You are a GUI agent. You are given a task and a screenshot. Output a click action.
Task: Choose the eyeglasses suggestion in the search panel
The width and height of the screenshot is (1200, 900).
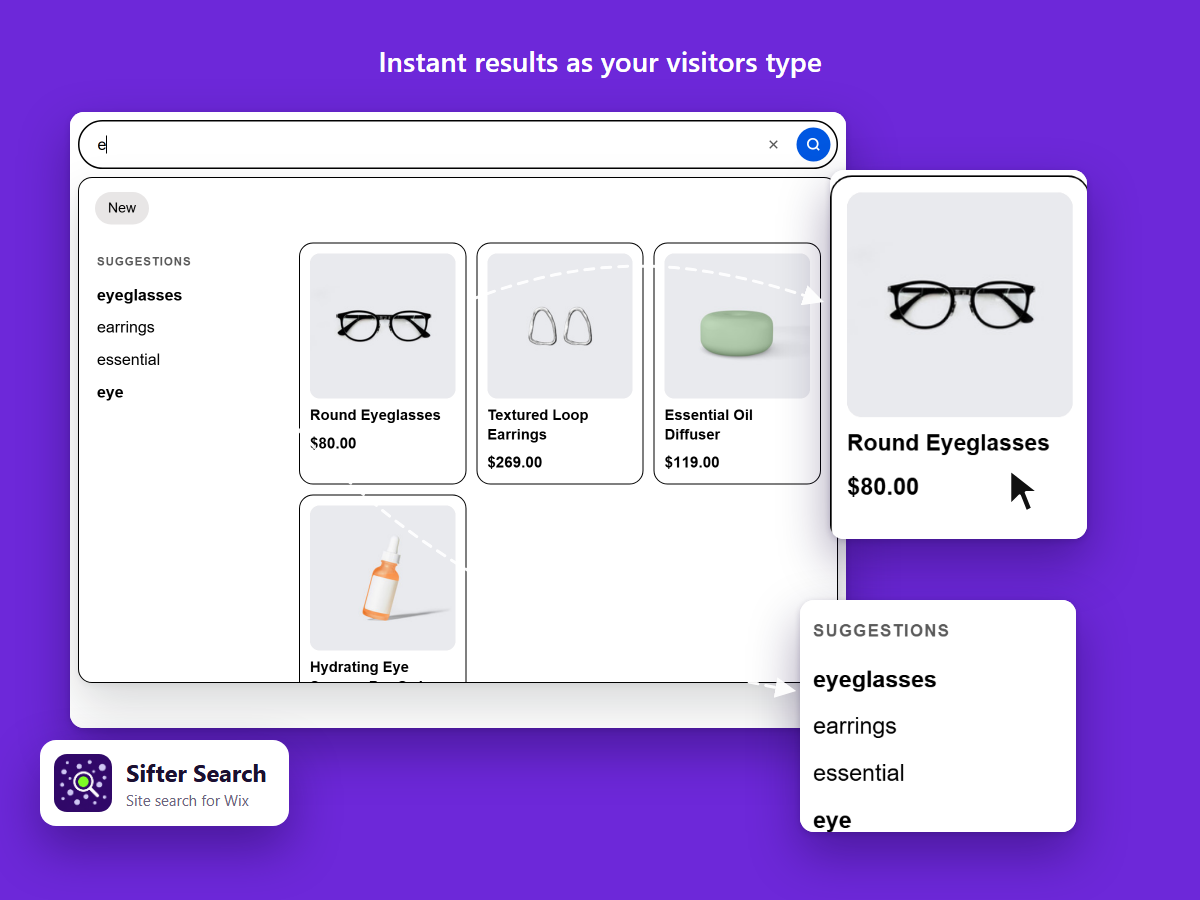click(139, 295)
